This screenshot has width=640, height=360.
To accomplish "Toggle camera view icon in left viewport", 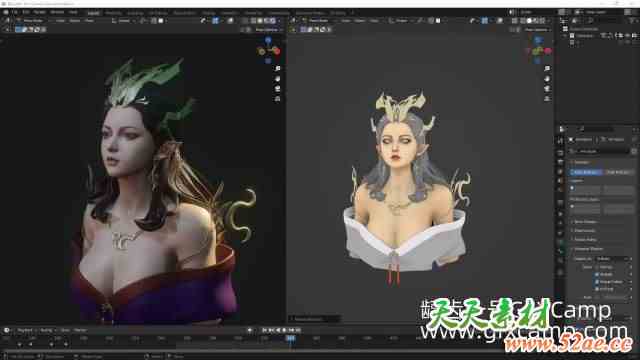I will [x=278, y=89].
